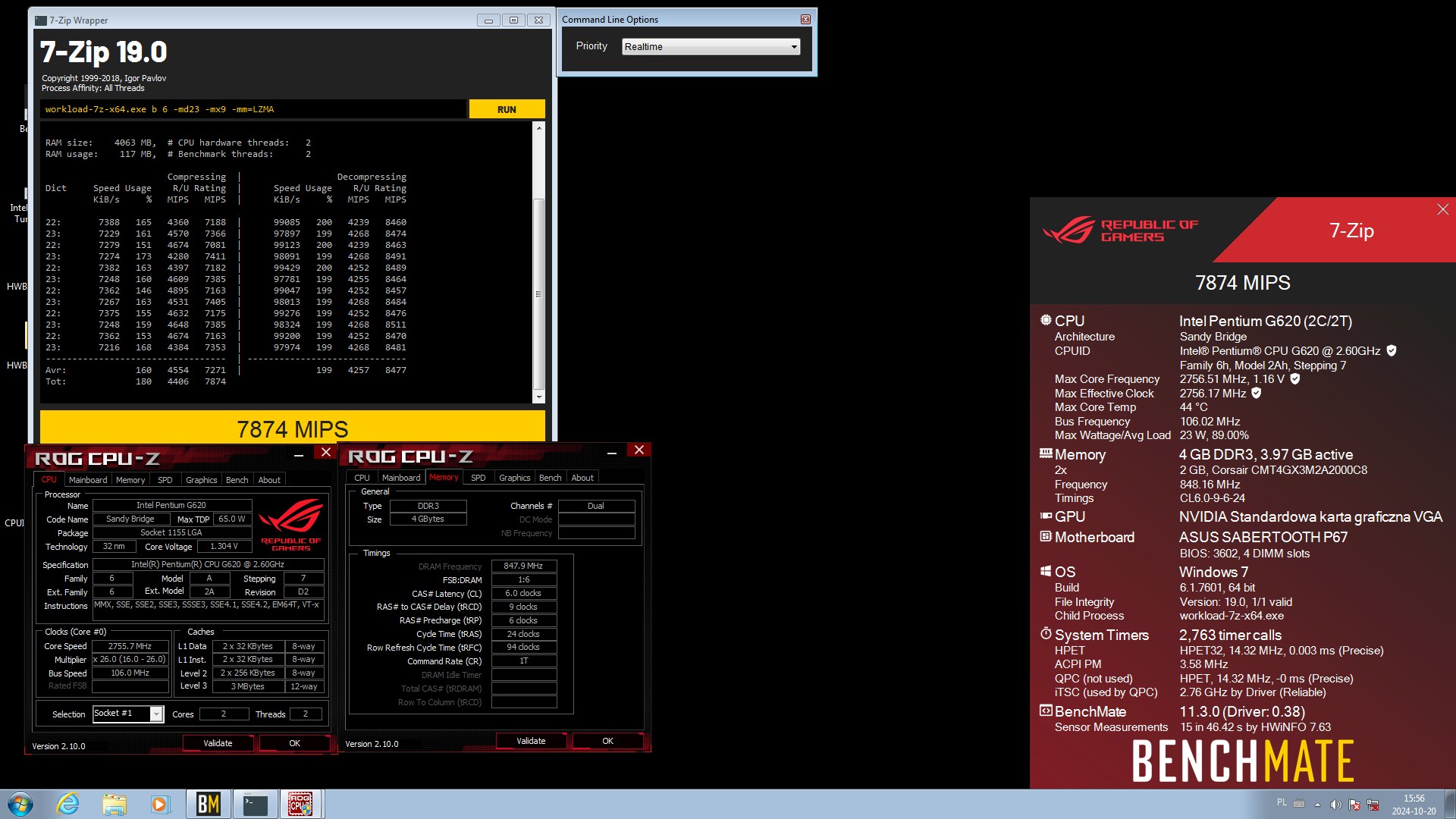Click shield icon next to Max Core Frequency

(x=1295, y=378)
